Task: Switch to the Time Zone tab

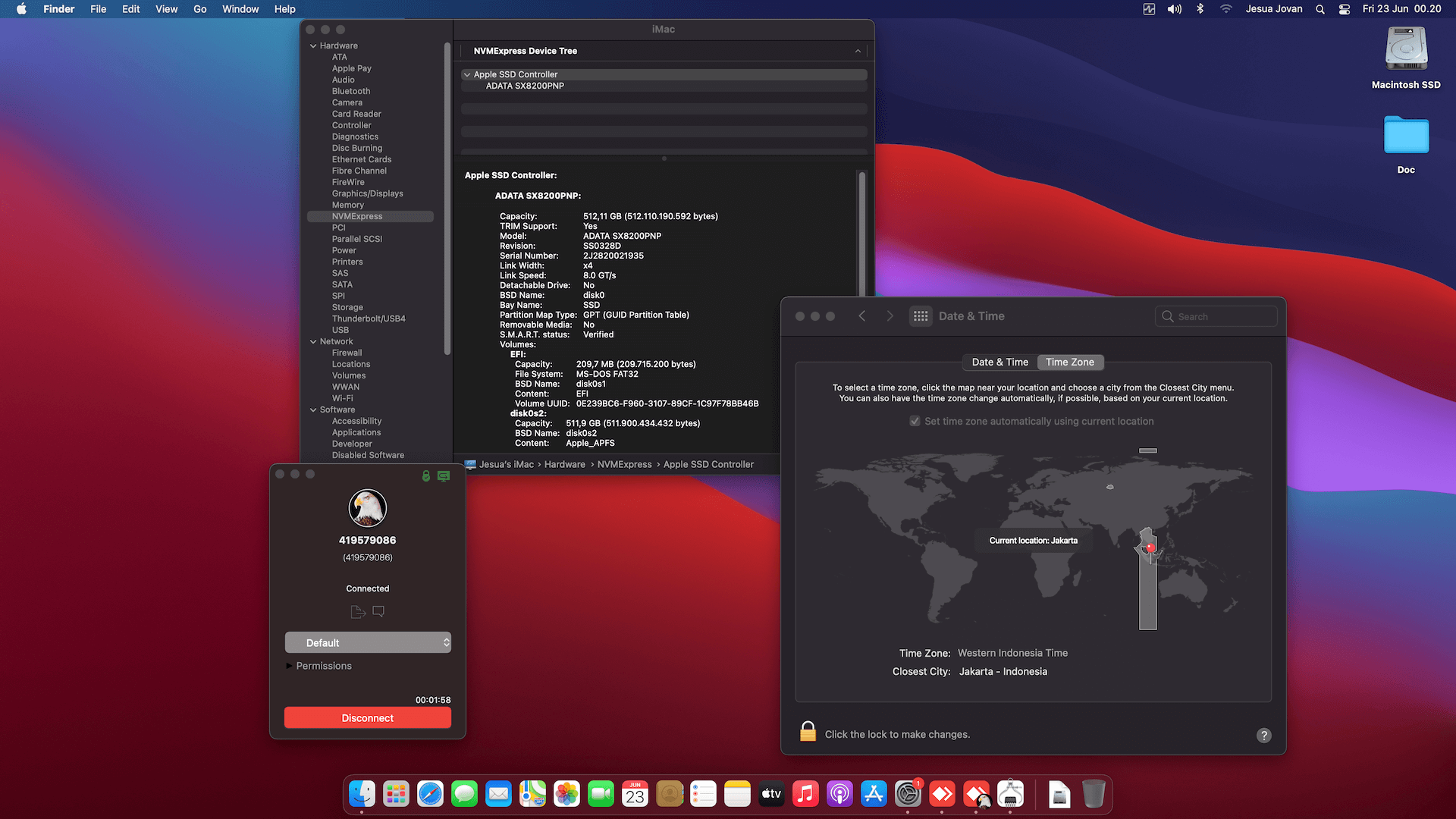Action: 1070,362
